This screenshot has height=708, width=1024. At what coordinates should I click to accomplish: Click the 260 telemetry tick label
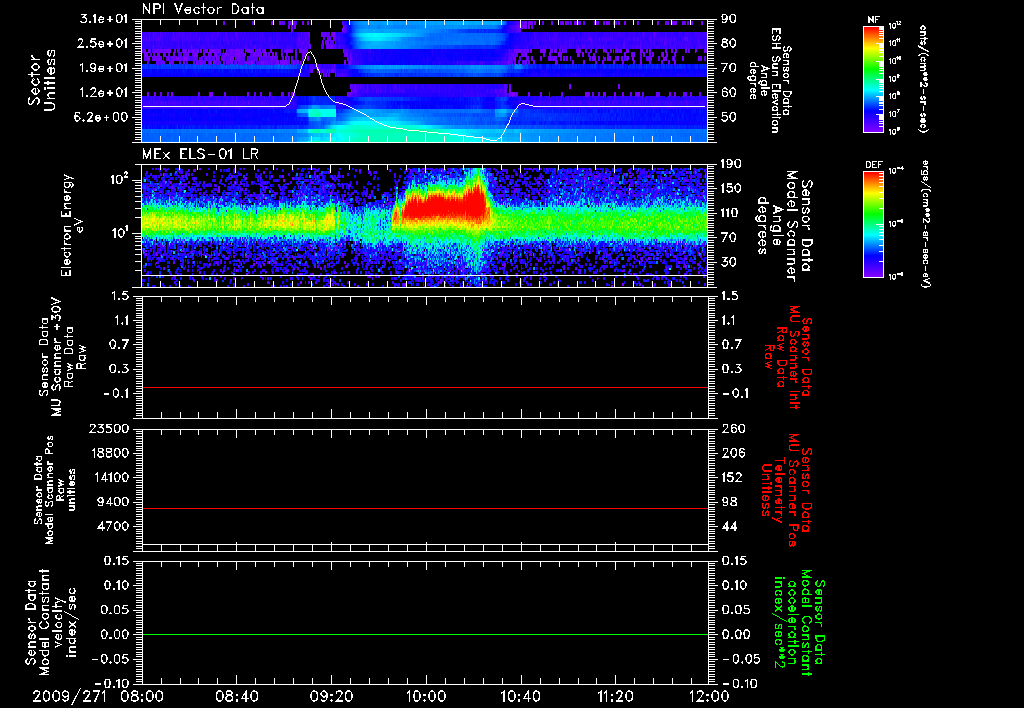tap(732, 428)
